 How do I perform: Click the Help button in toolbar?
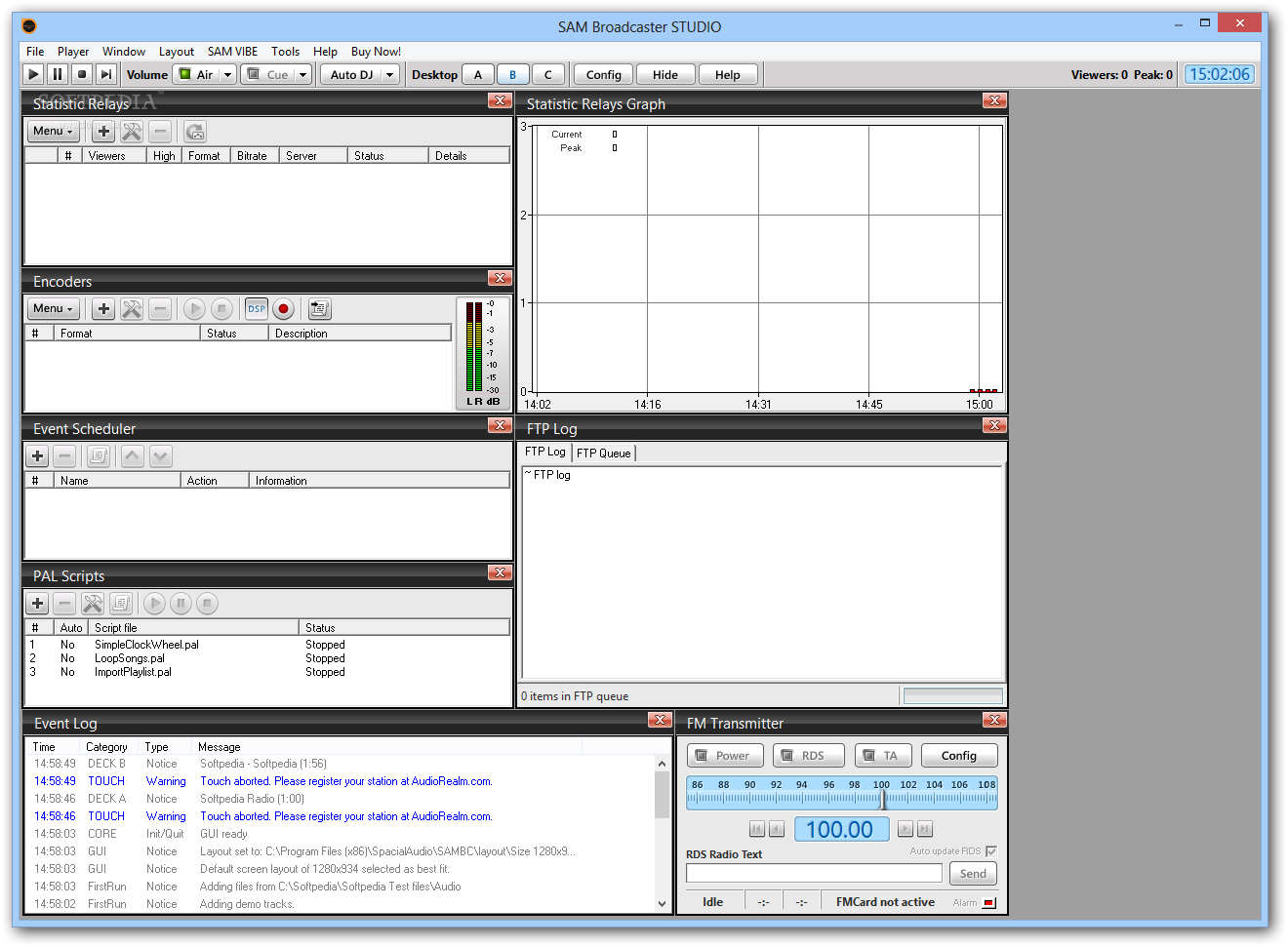pos(728,74)
